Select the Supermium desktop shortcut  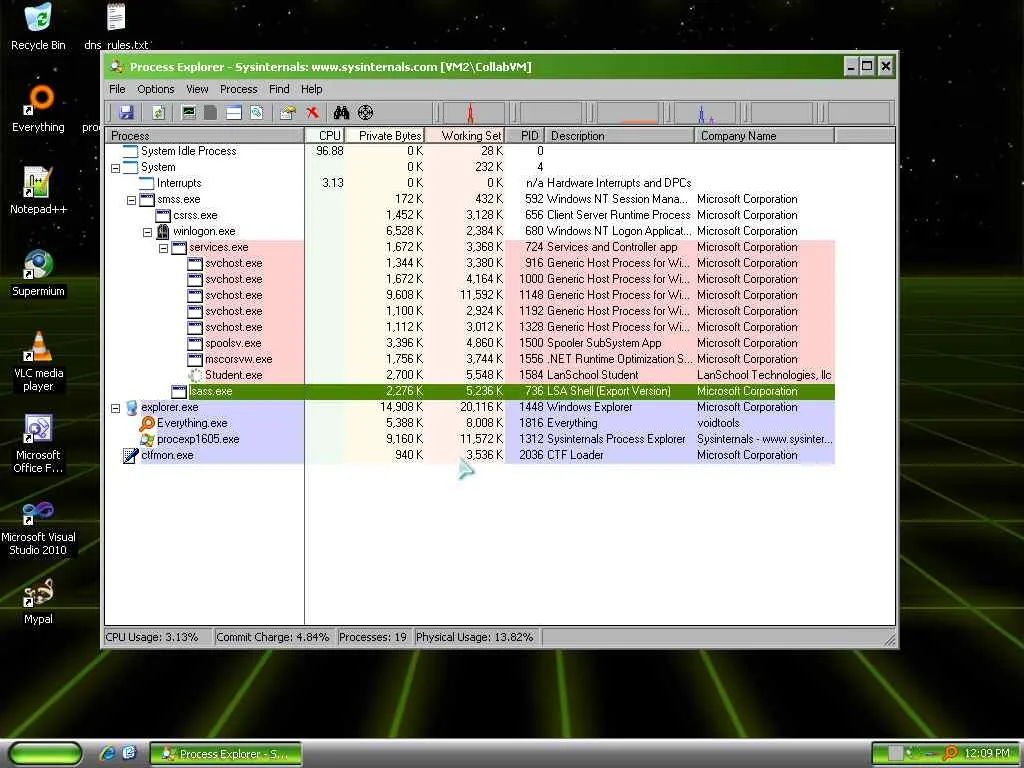(x=38, y=273)
